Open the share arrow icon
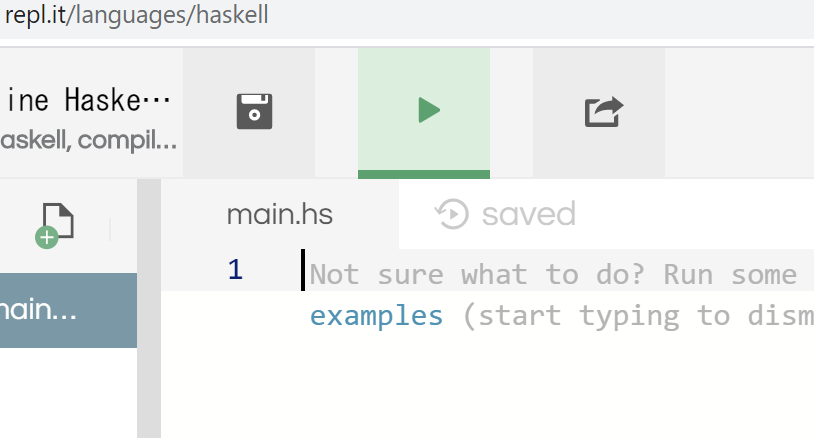814x438 pixels. coord(604,112)
